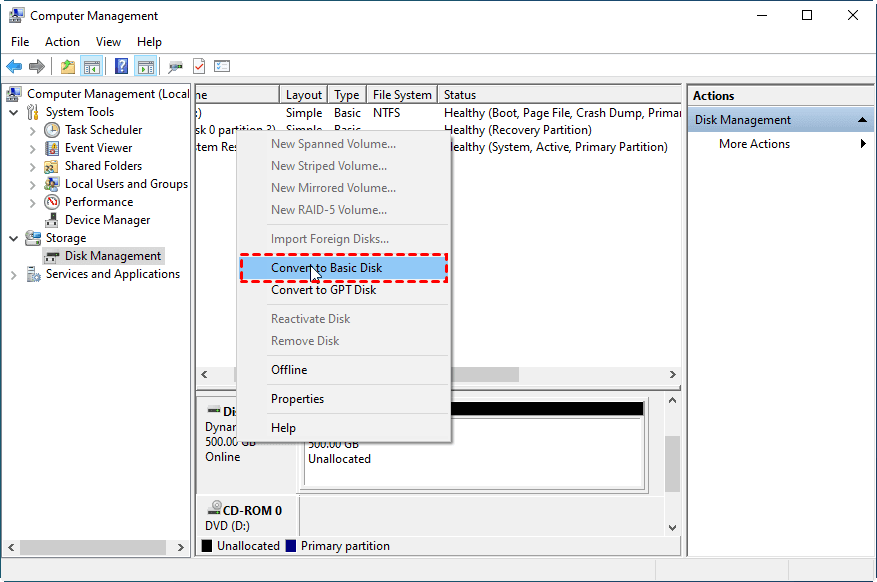
Task: Click the NTFS file system cell
Action: click(386, 113)
